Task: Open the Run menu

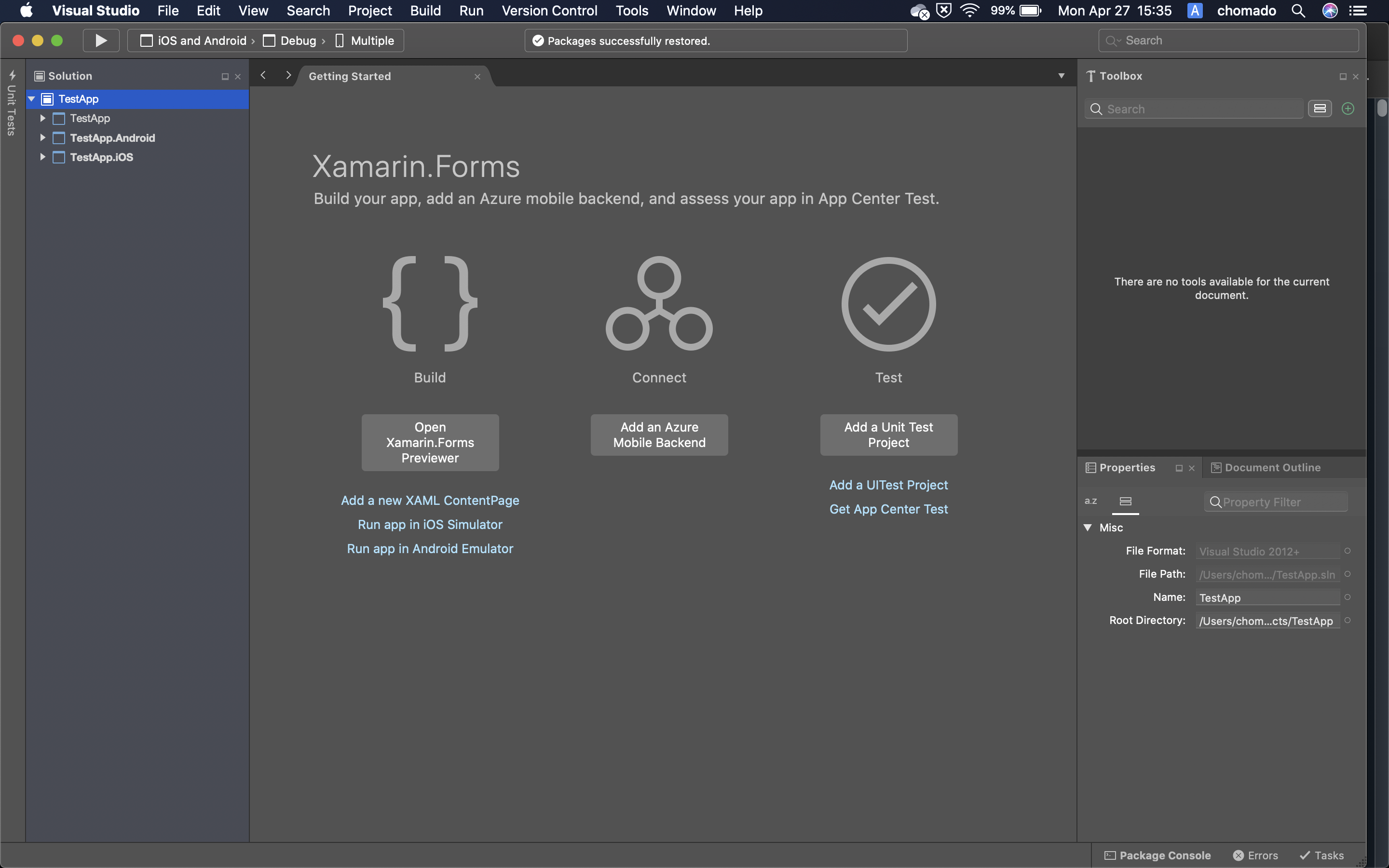Action: (x=471, y=10)
